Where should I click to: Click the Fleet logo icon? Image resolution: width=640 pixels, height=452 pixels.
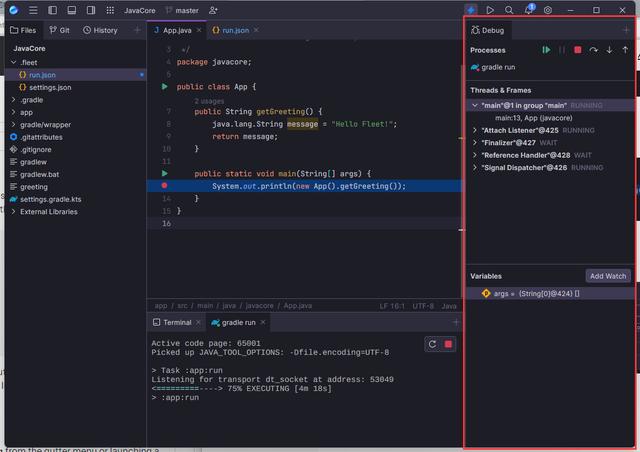(14, 10)
